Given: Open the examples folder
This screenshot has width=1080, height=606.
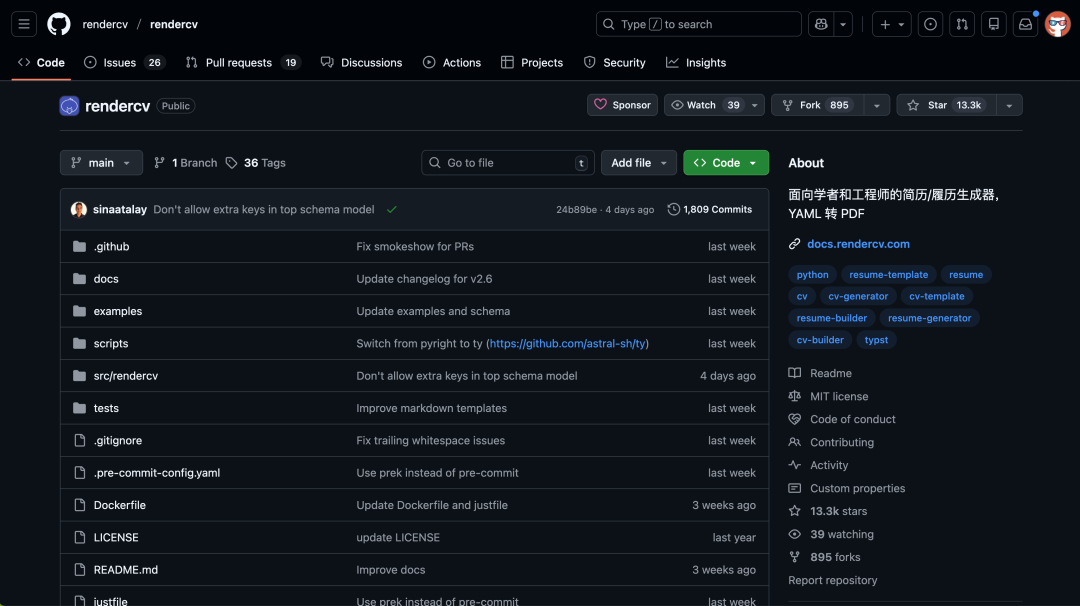Looking at the screenshot, I should [x=118, y=311].
